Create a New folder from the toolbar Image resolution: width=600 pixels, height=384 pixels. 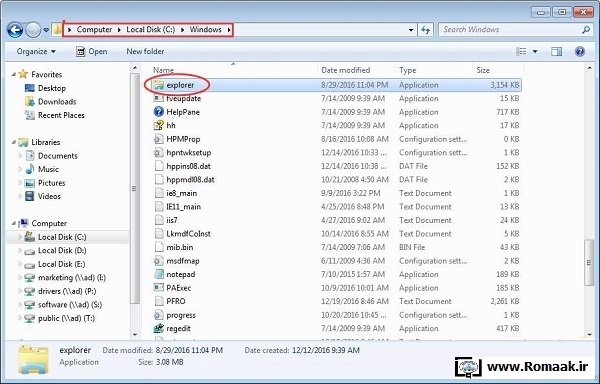[x=145, y=51]
